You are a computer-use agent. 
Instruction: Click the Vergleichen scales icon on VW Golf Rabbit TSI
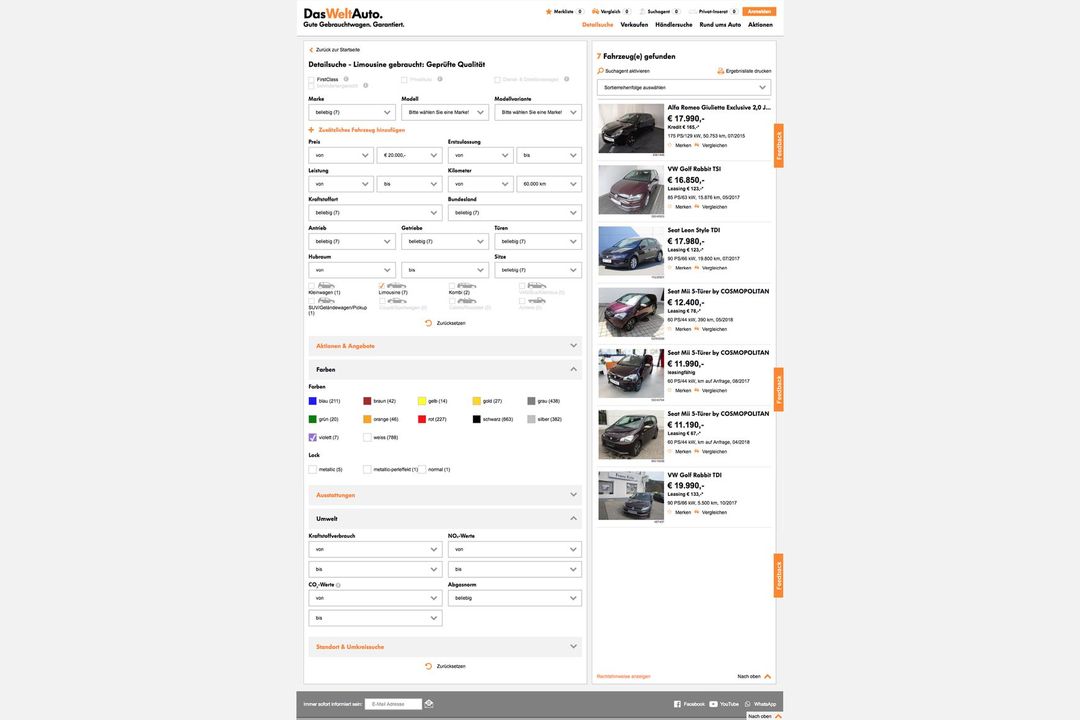coord(694,204)
